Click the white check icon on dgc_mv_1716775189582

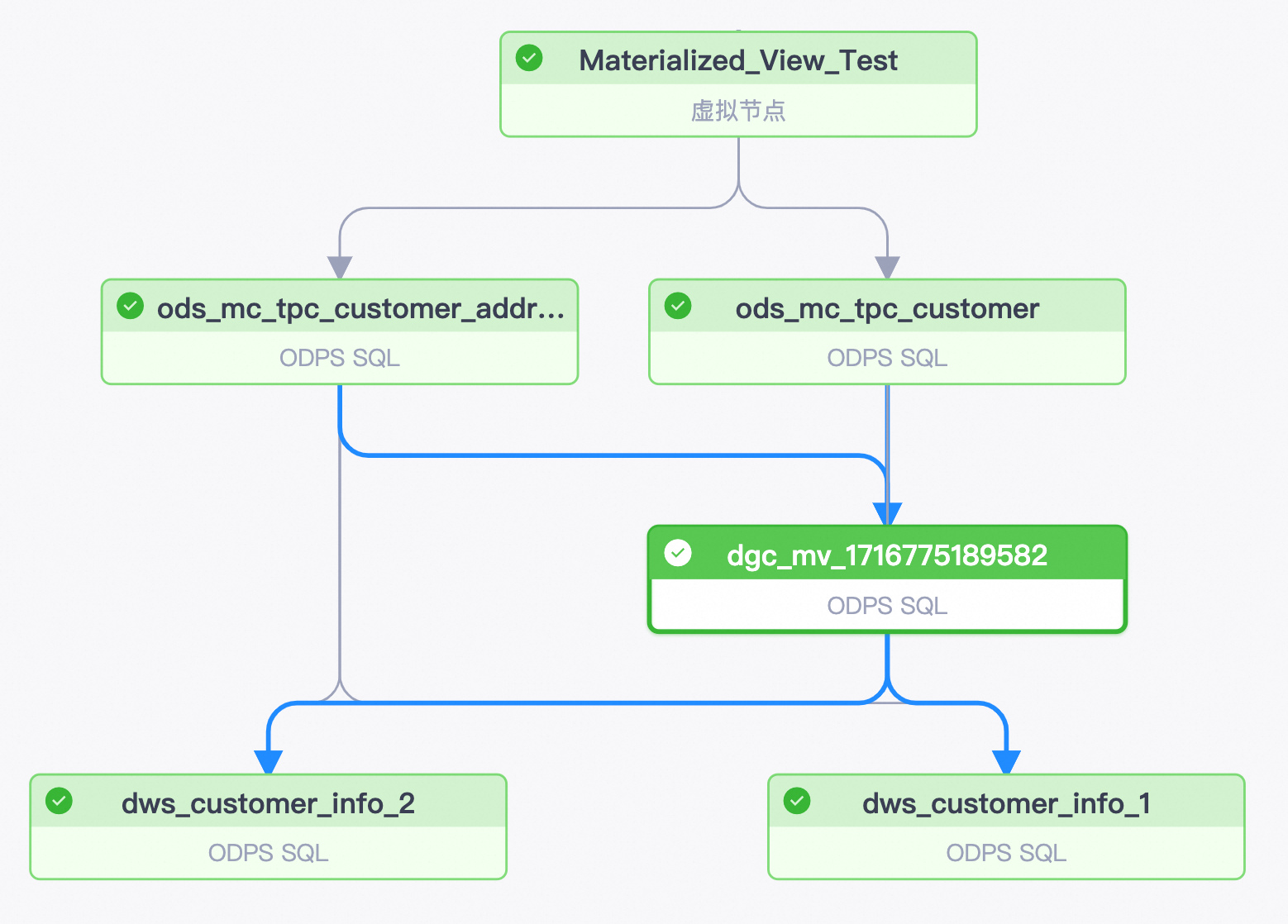pos(678,553)
